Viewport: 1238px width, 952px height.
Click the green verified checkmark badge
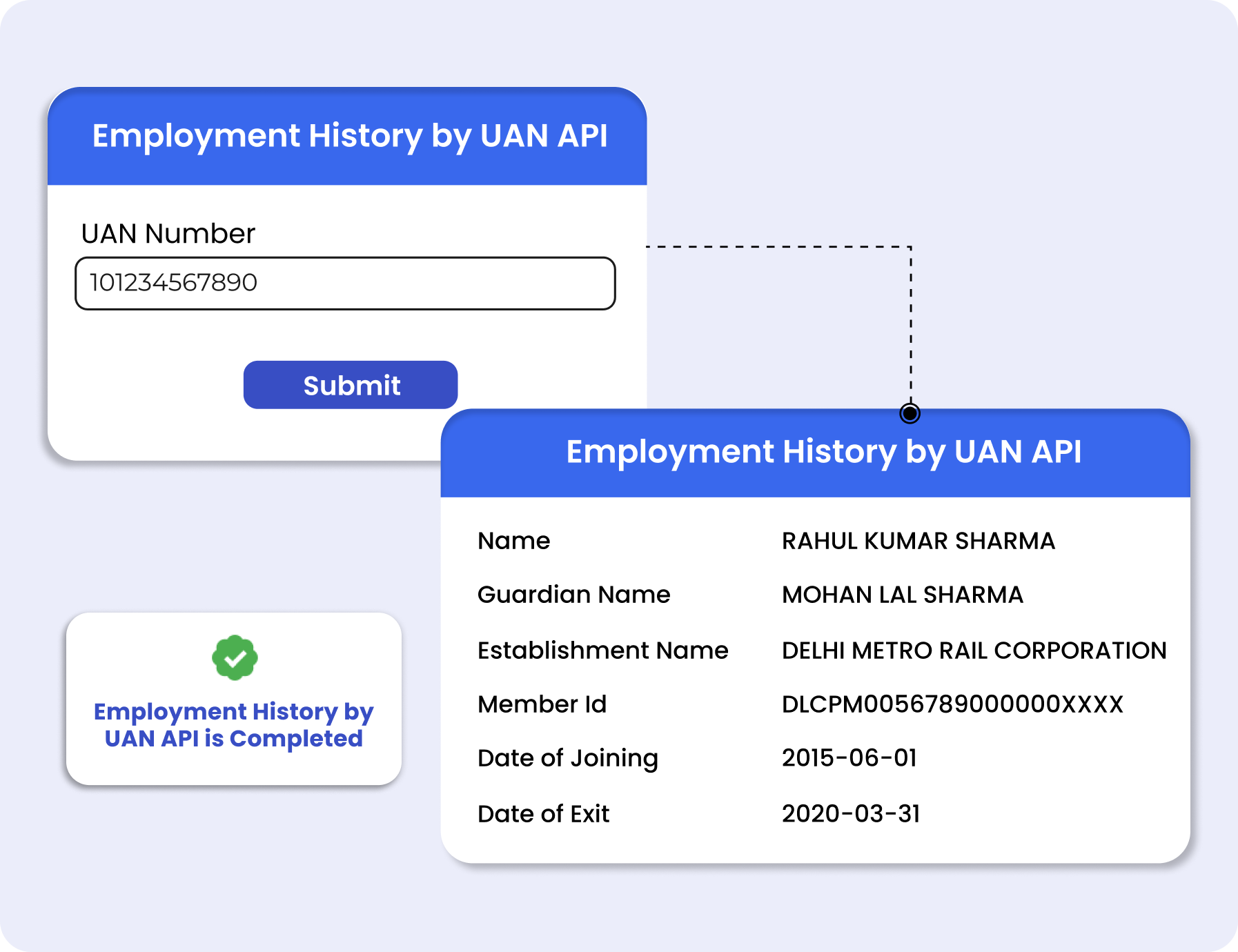pyautogui.click(x=235, y=657)
